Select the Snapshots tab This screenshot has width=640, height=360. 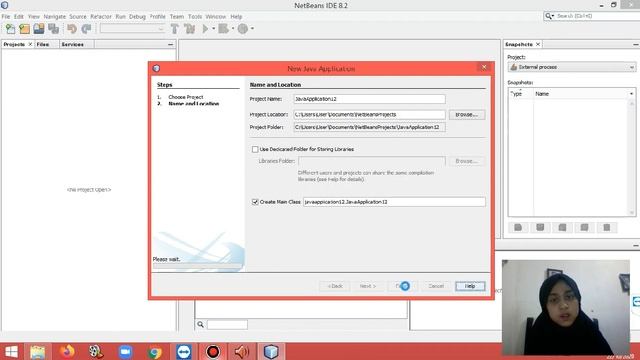pos(519,44)
